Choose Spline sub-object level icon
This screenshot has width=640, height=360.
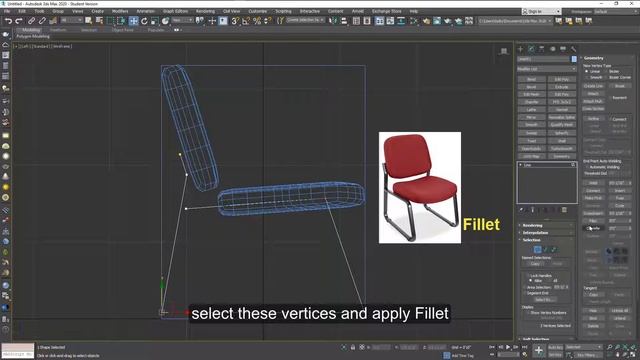coord(554,249)
